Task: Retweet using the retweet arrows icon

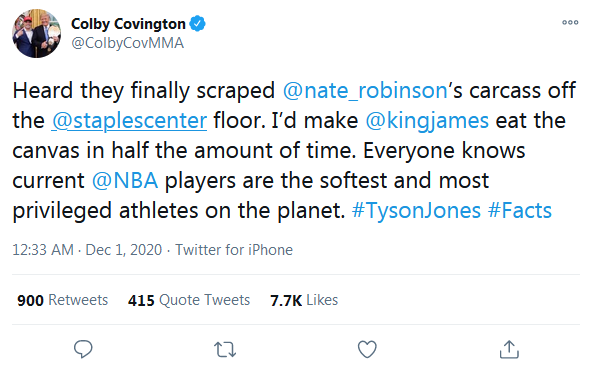Action: tap(225, 349)
